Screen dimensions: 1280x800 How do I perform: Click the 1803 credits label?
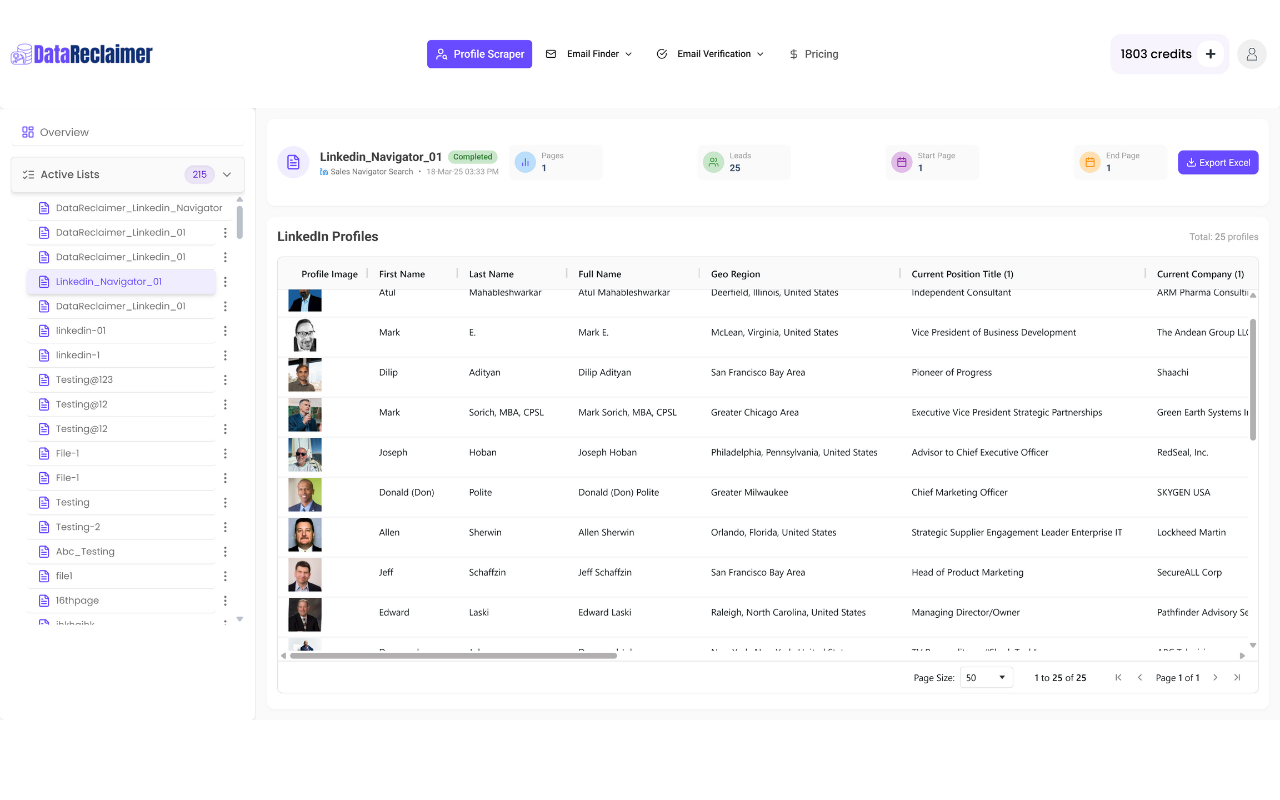(x=1156, y=54)
